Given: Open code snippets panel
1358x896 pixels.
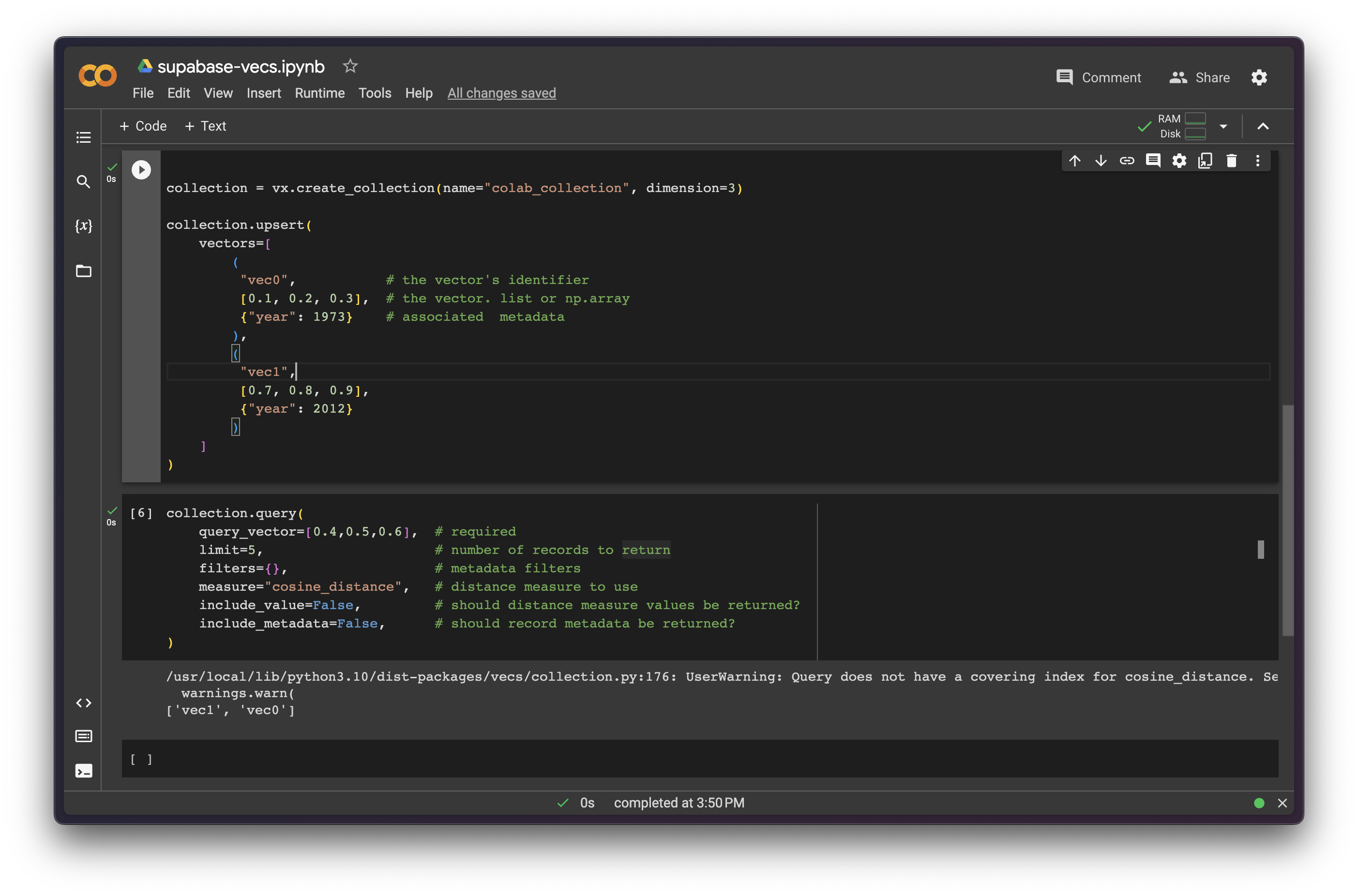Looking at the screenshot, I should 83,703.
